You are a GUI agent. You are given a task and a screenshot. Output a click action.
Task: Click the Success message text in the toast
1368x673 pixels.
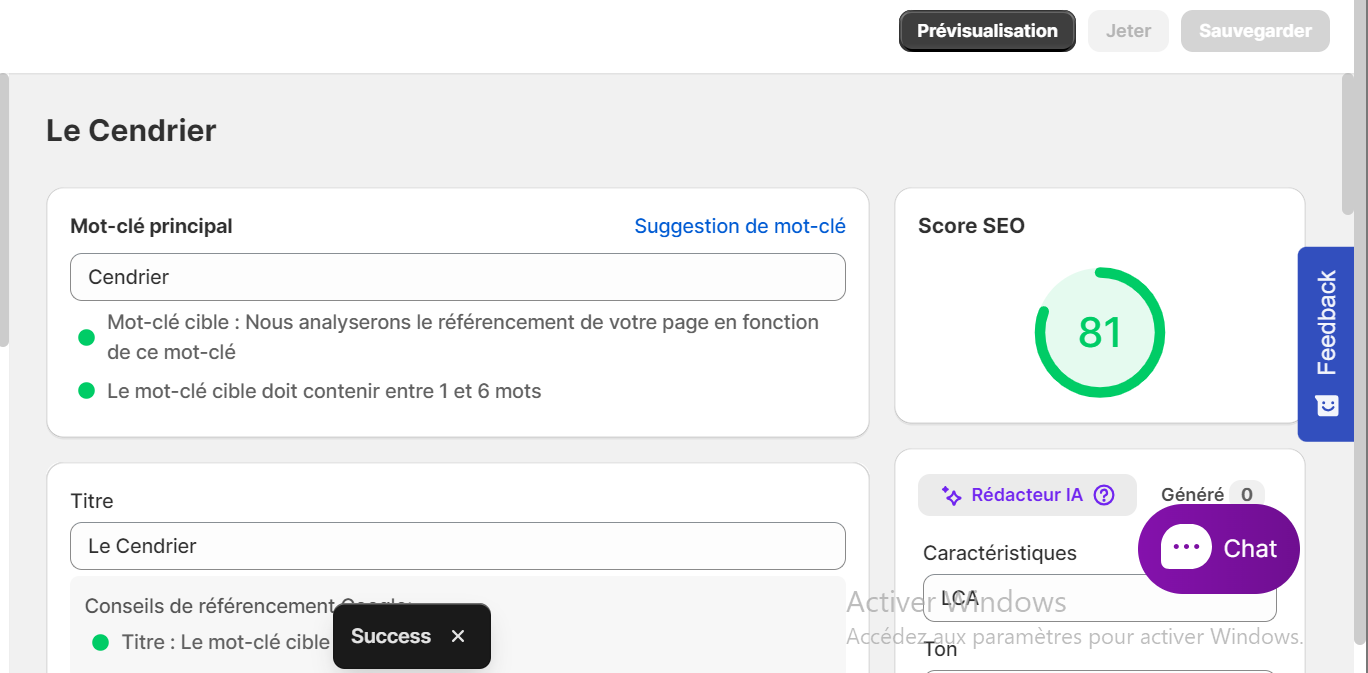point(391,636)
